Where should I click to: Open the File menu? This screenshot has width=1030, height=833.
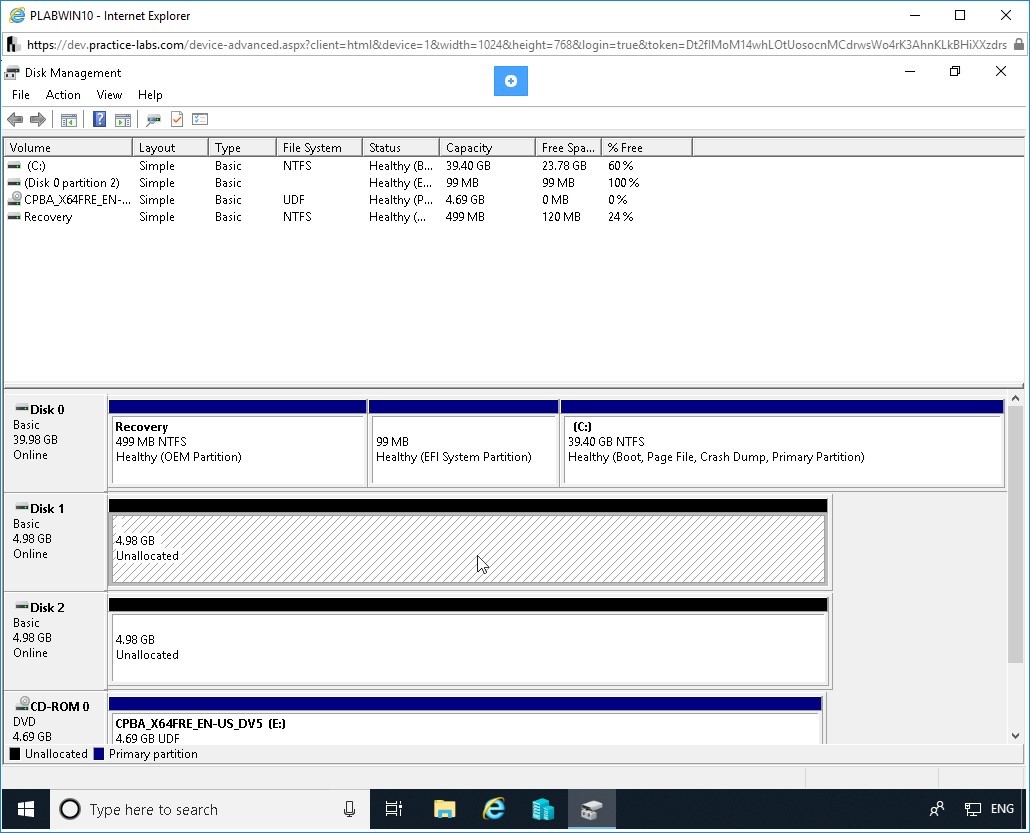(21, 95)
